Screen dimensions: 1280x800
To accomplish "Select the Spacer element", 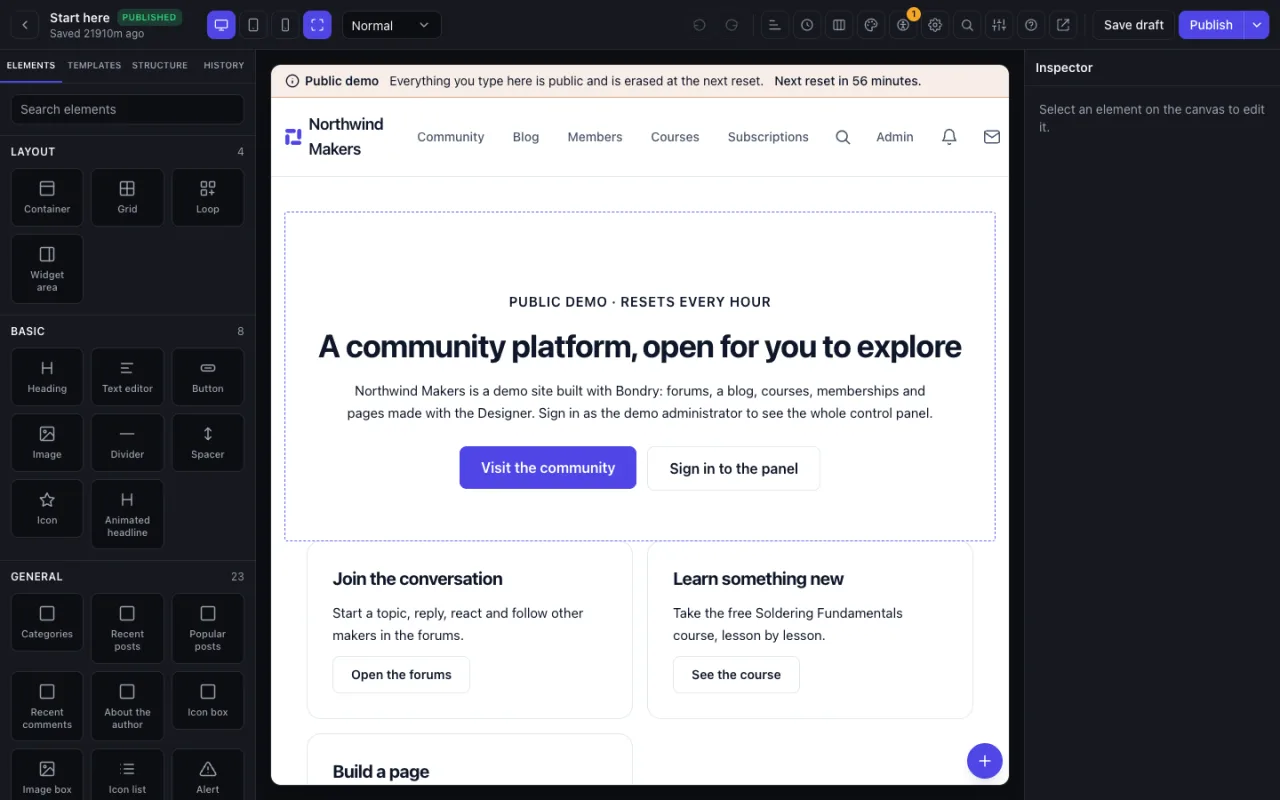I will 208,442.
